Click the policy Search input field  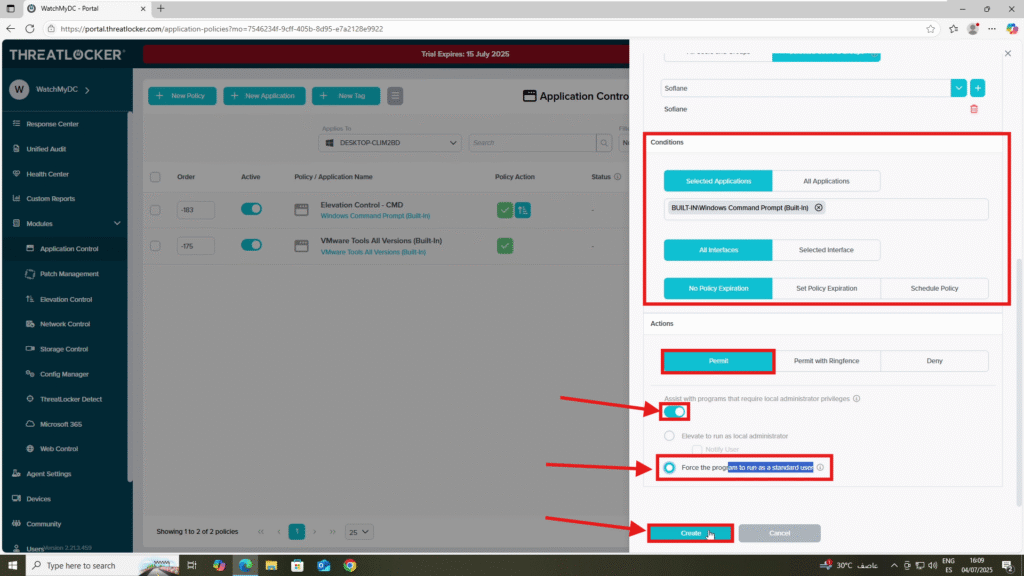point(532,142)
